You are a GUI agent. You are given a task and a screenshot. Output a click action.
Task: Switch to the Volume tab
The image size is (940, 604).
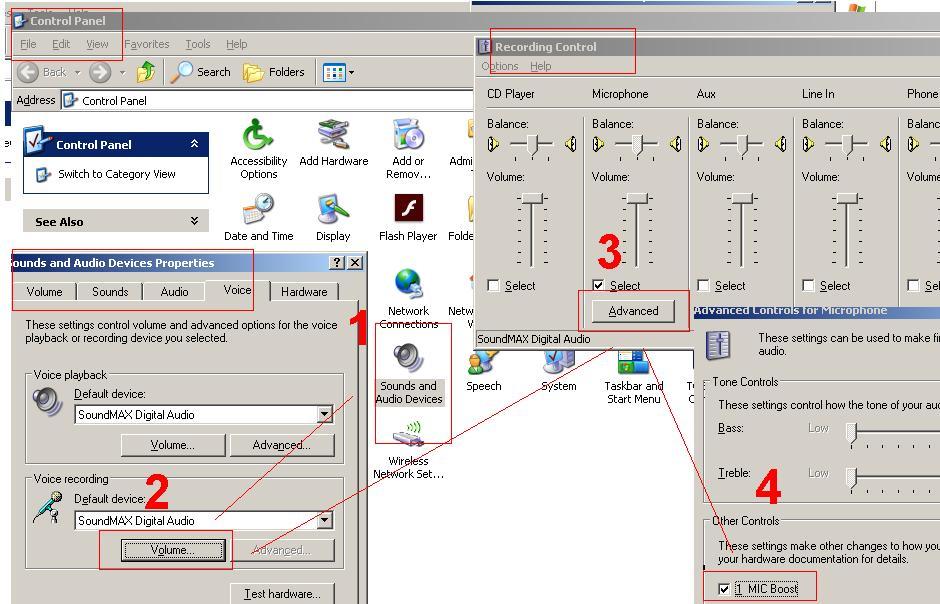44,292
